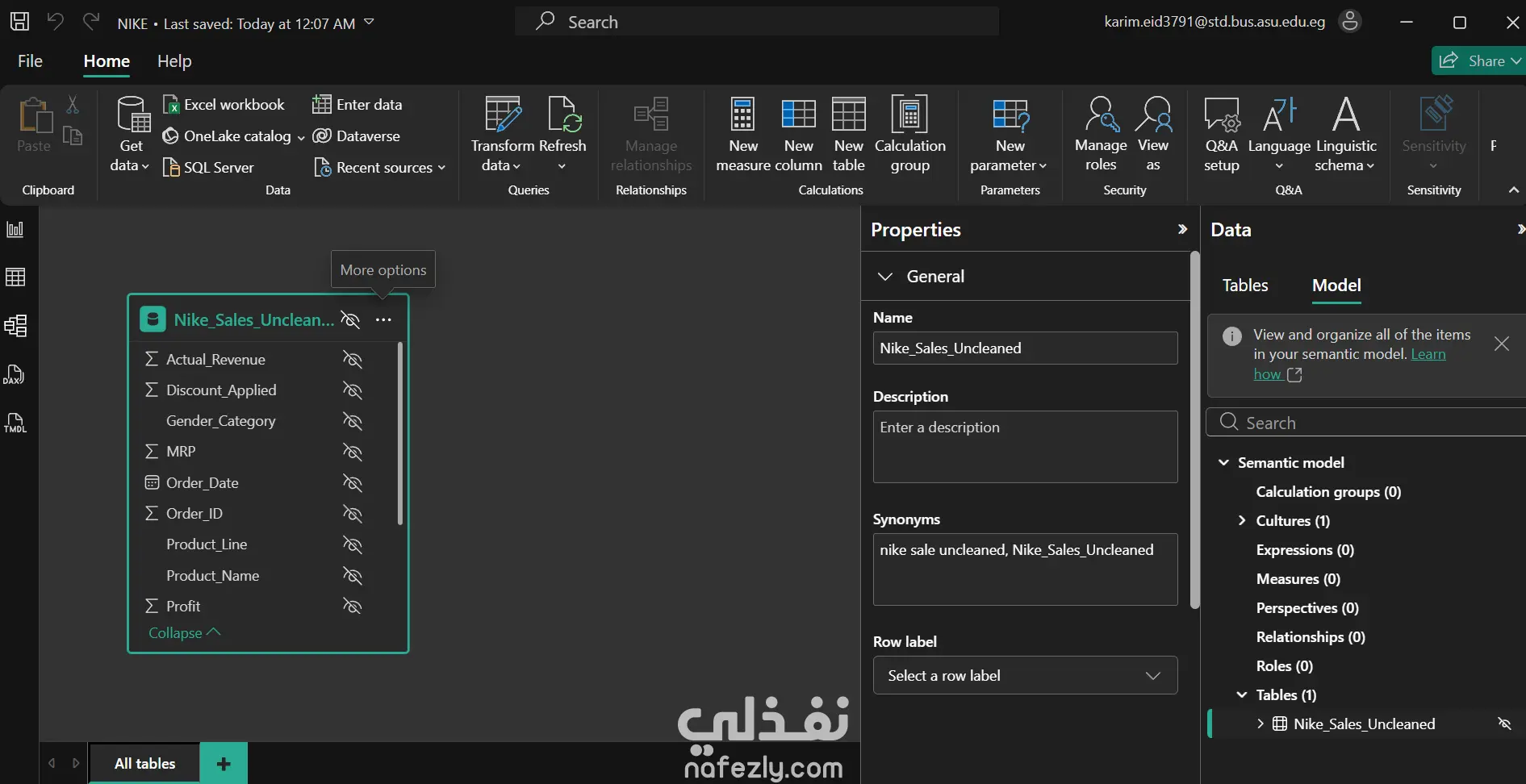The height and width of the screenshot is (784, 1526).
Task: Collapse Tables (1) node
Action: coord(1242,695)
